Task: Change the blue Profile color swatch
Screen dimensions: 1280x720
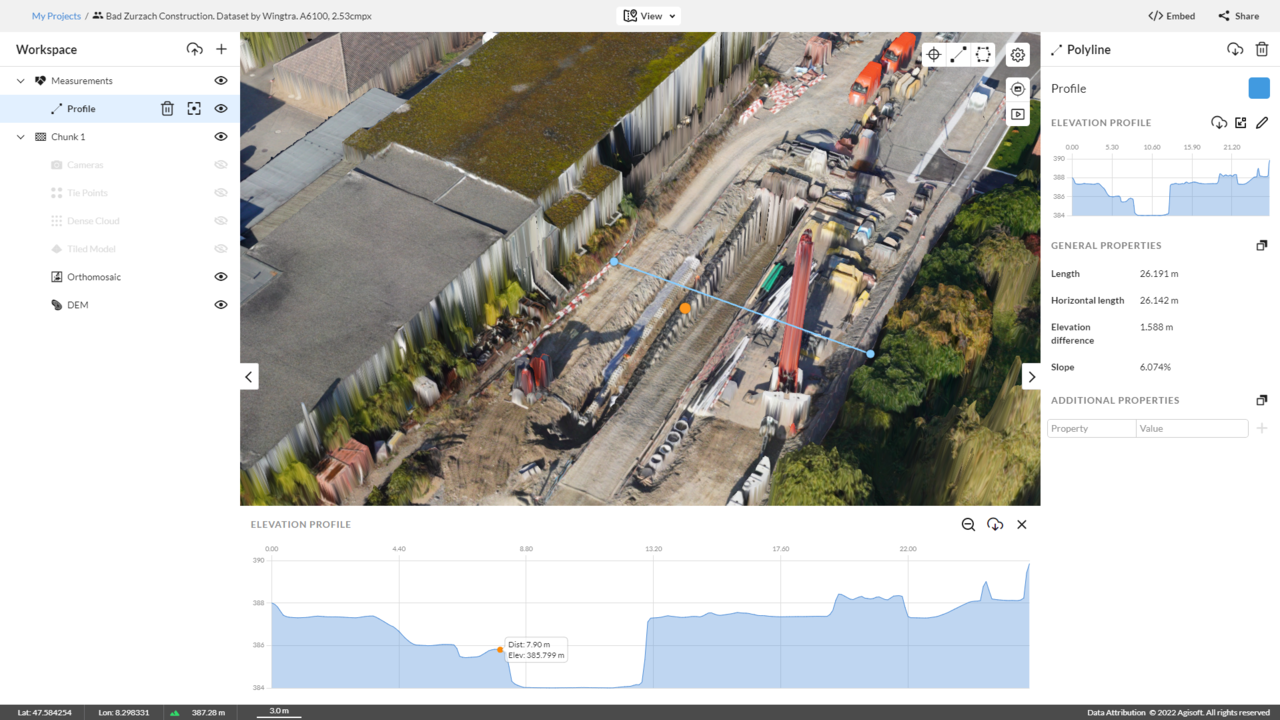Action: point(1259,88)
